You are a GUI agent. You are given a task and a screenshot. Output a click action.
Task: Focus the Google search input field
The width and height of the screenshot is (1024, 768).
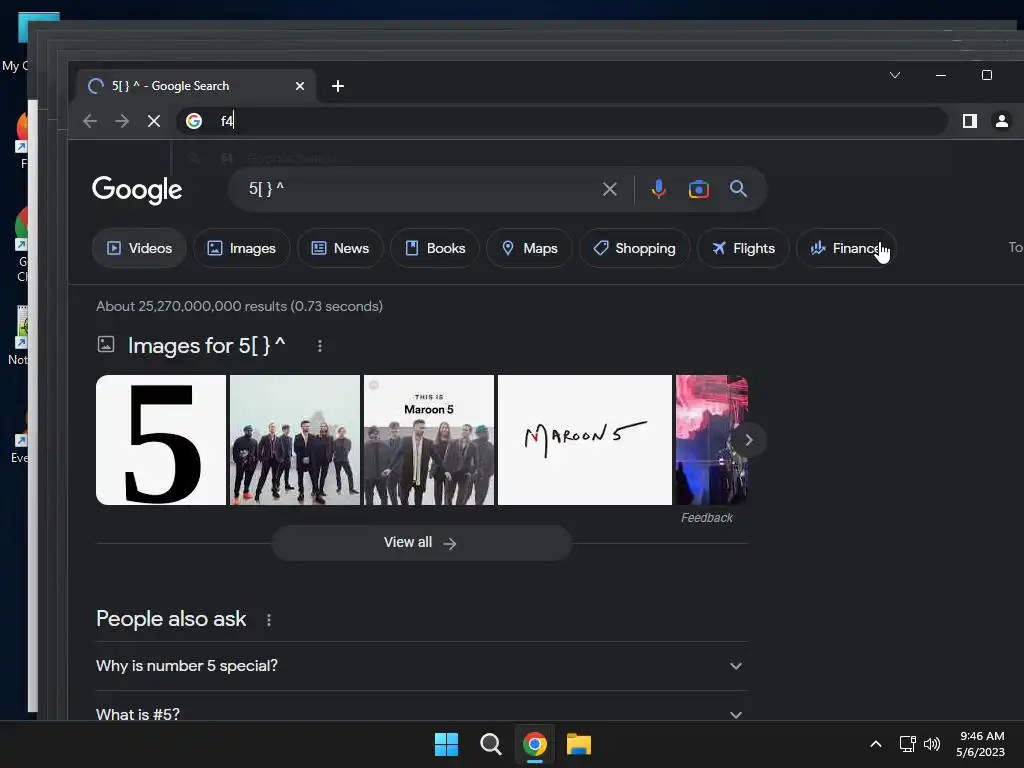tap(418, 189)
